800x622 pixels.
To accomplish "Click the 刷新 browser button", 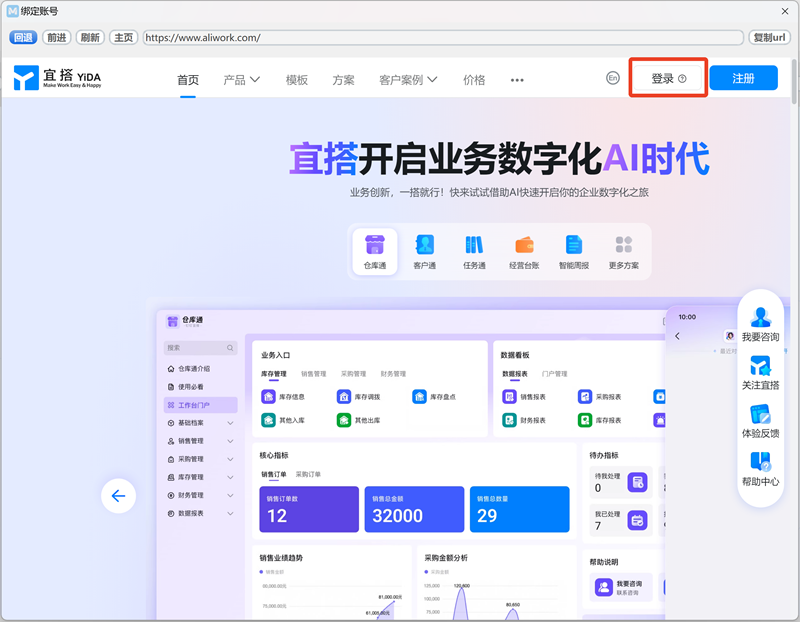I will point(90,37).
